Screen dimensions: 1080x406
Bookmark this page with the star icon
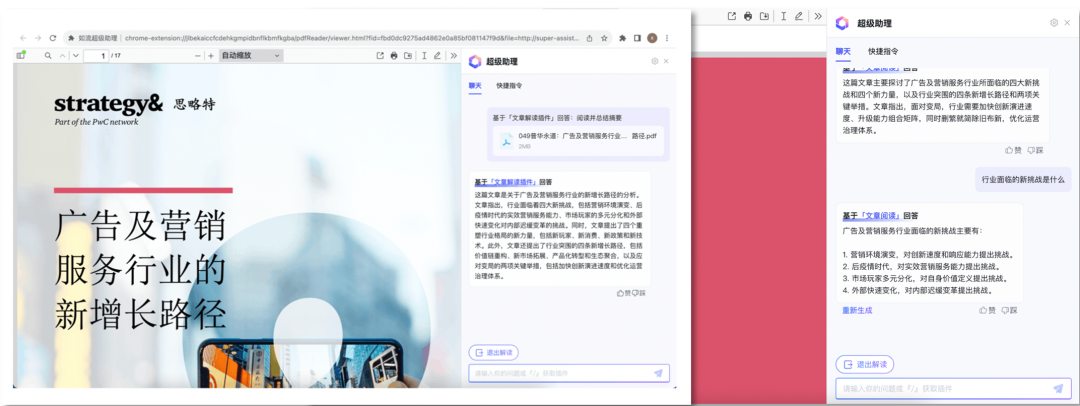pyautogui.click(x=604, y=38)
